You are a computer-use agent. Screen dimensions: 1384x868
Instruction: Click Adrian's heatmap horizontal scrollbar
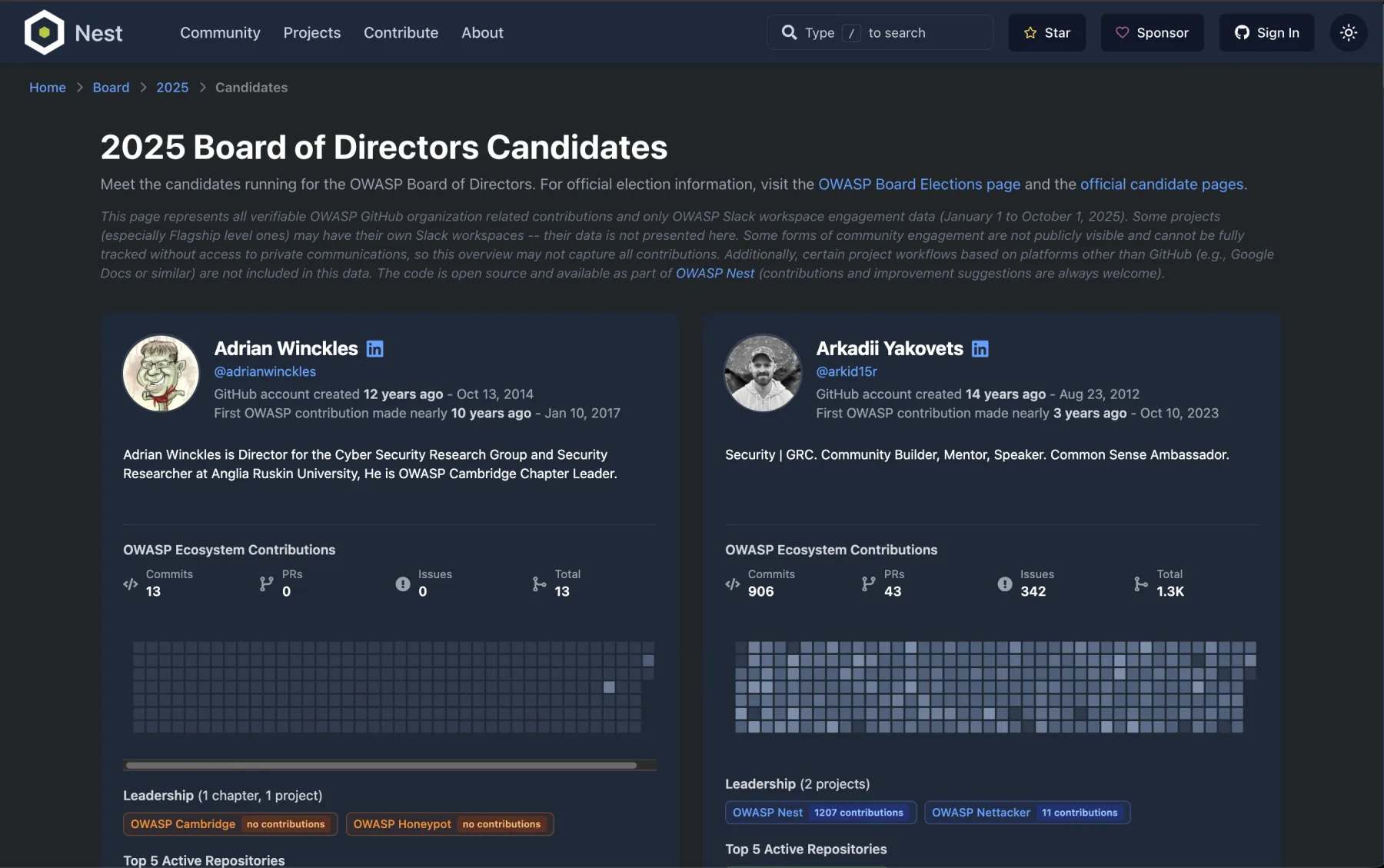pos(381,766)
